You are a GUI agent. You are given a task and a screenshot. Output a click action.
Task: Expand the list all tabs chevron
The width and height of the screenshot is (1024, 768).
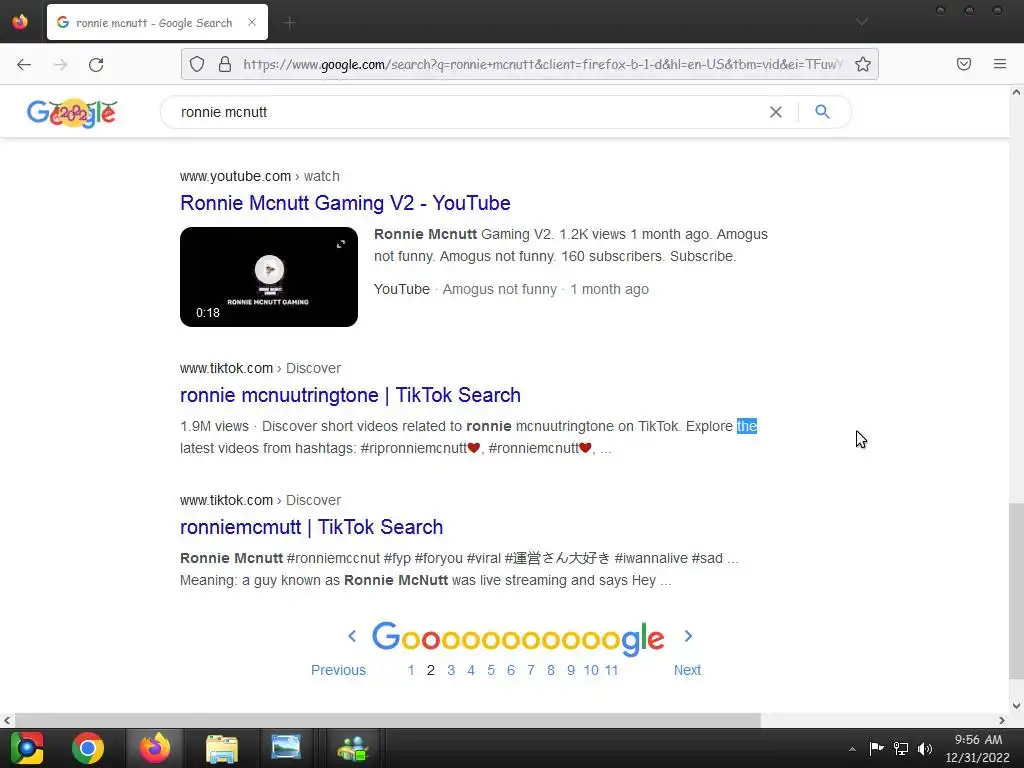pos(861,22)
